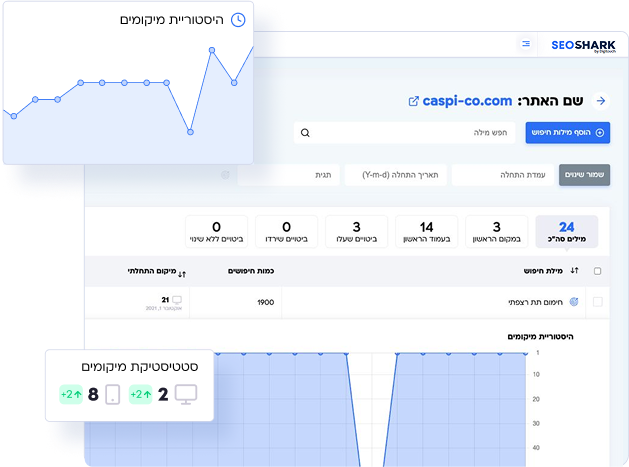Click desktop rank value 2 in statistics card
The height and width of the screenshot is (467, 629).
pyautogui.click(x=163, y=395)
